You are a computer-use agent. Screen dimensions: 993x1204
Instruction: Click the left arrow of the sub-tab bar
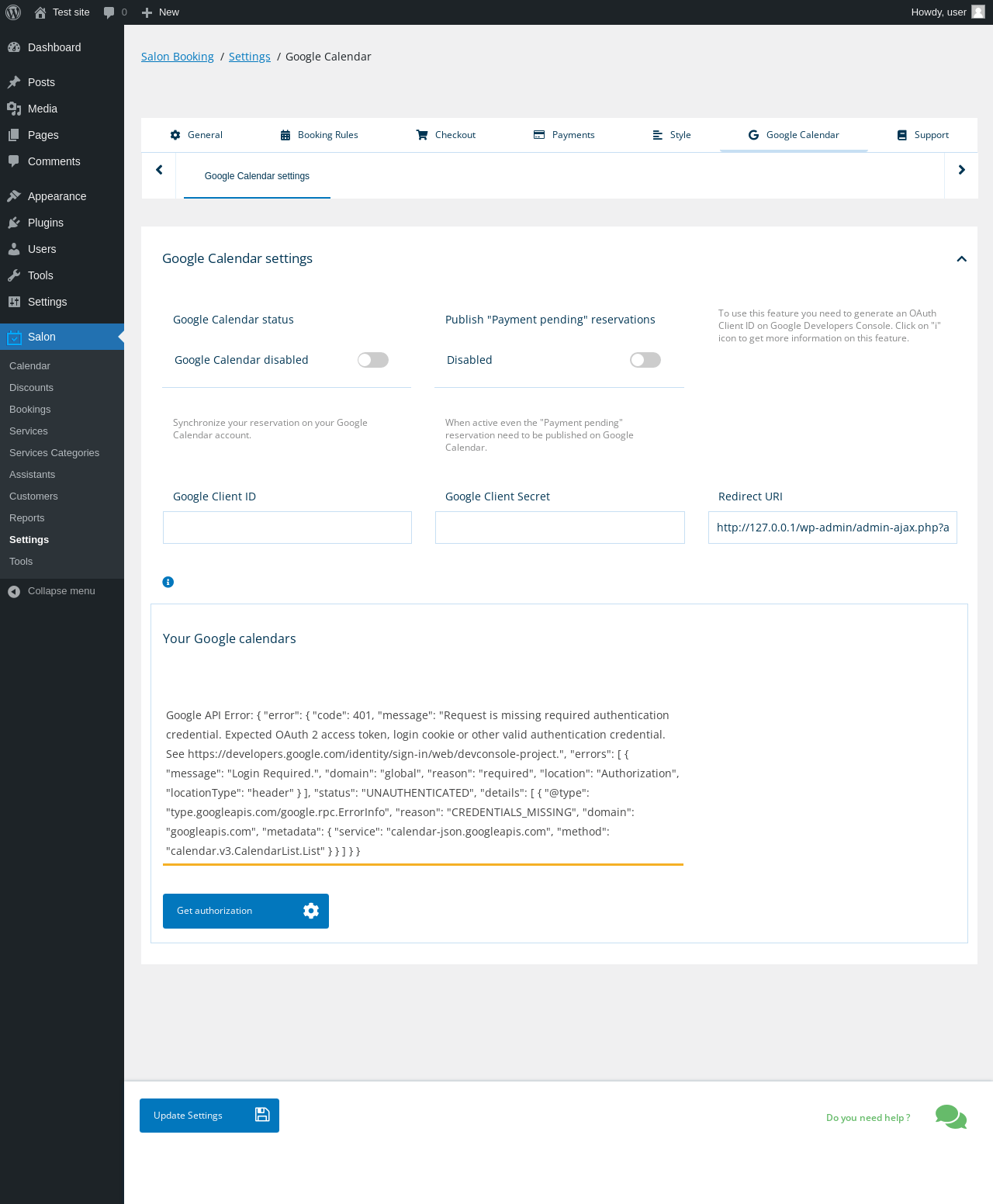coord(159,170)
